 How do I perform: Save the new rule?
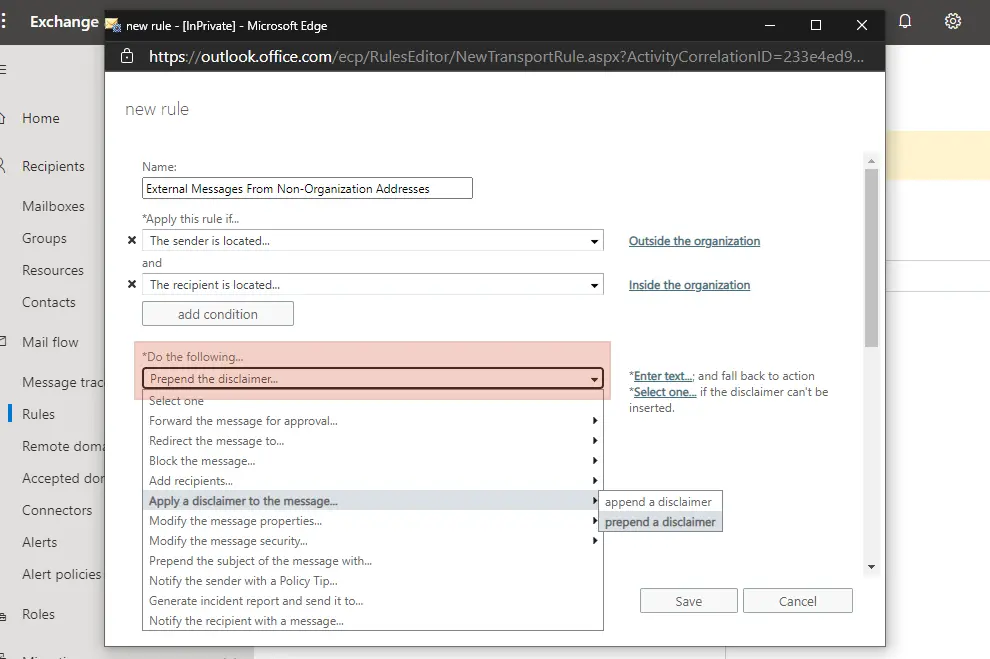(x=688, y=601)
